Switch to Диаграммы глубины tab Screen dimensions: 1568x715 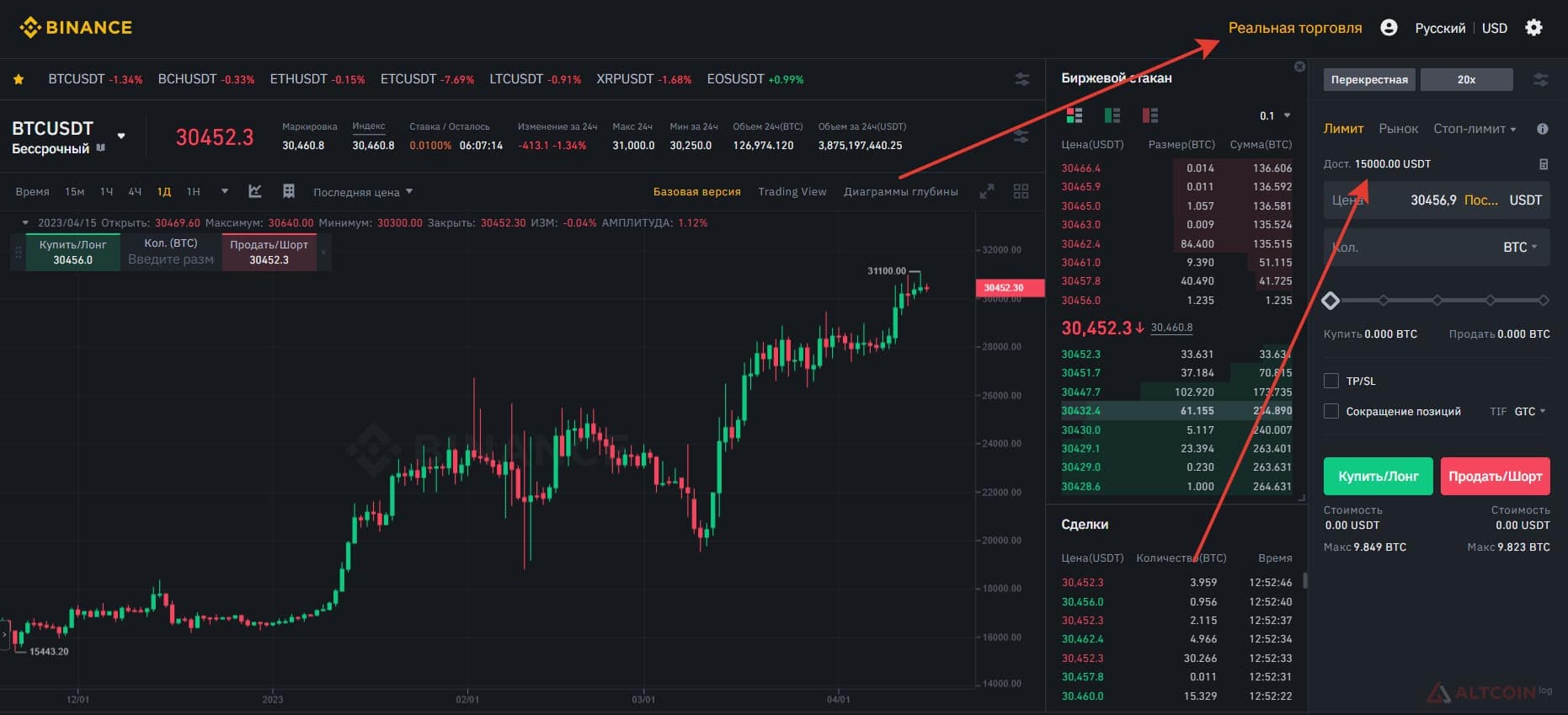[x=901, y=191]
